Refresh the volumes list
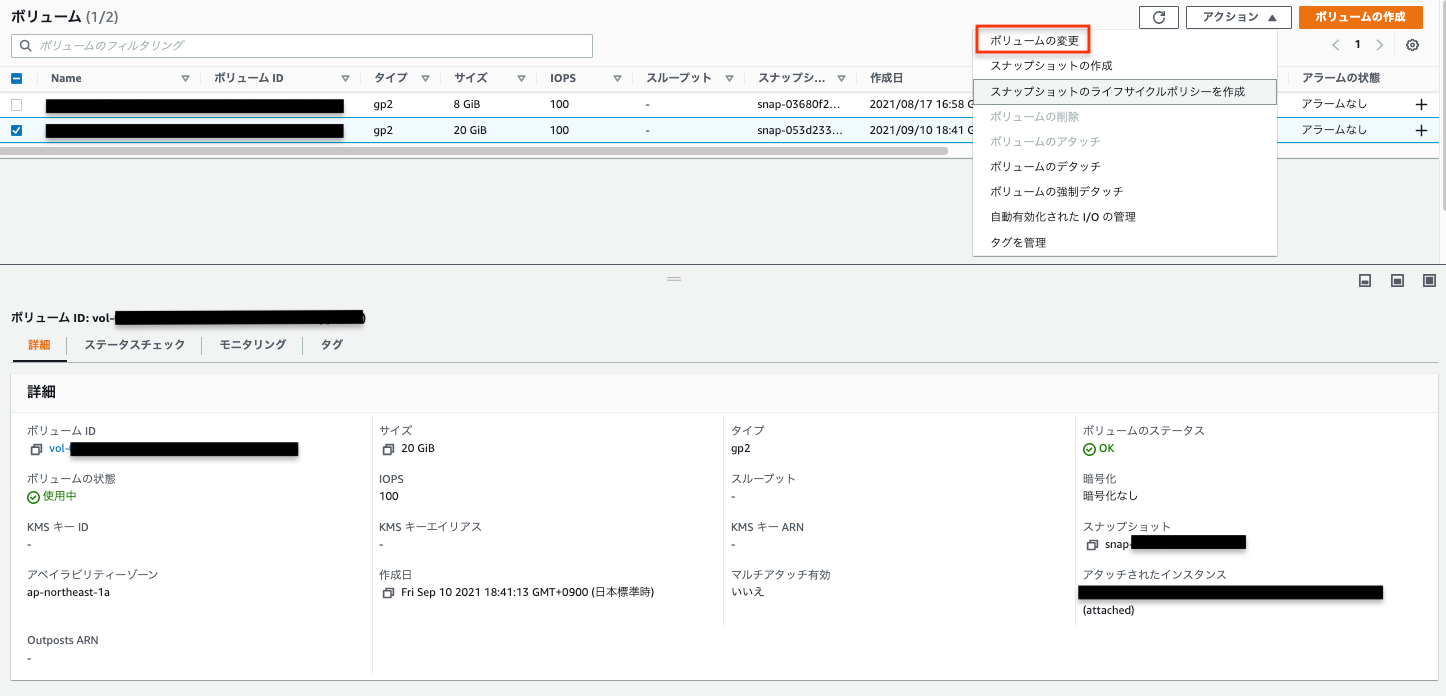Viewport: 1446px width, 696px height. point(1159,17)
